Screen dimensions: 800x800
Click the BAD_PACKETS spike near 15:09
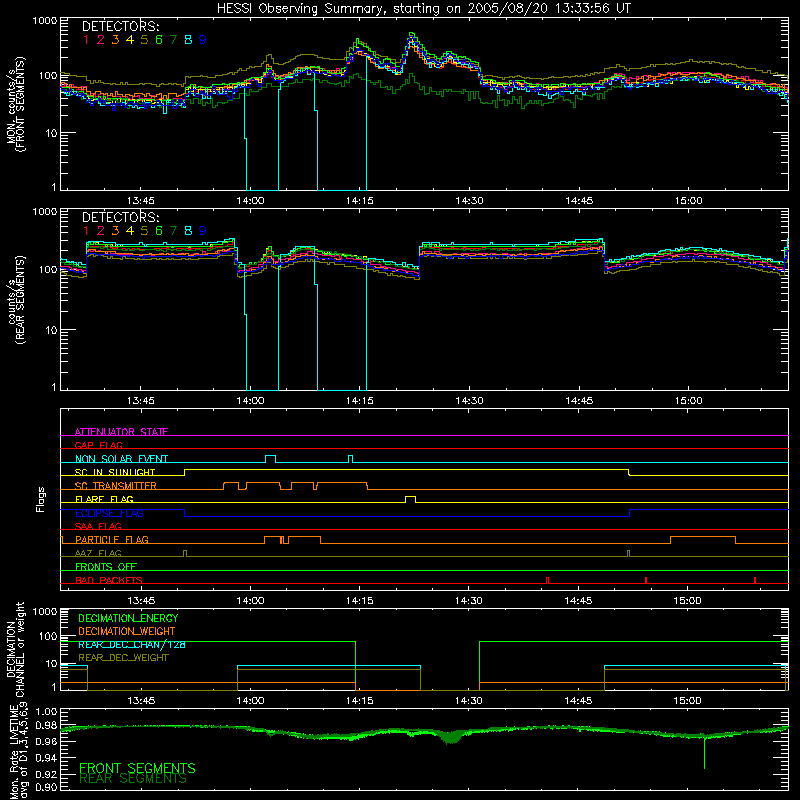pyautogui.click(x=755, y=580)
